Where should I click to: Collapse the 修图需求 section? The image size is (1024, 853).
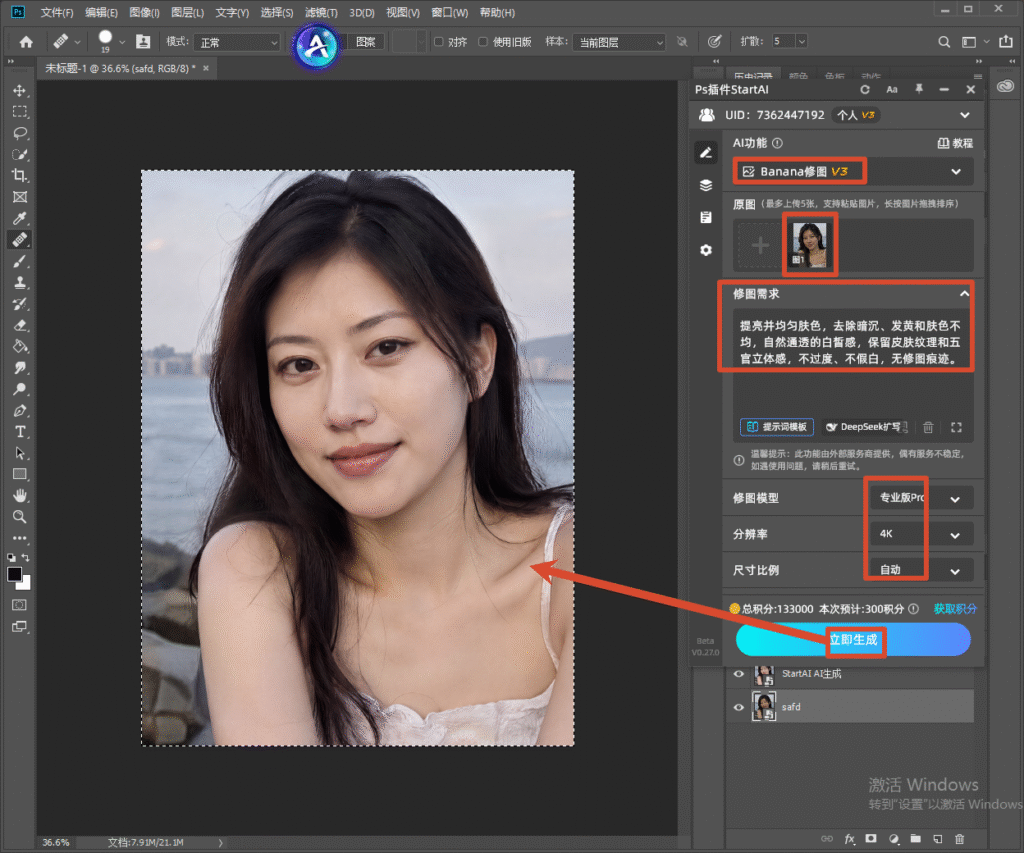(x=964, y=294)
